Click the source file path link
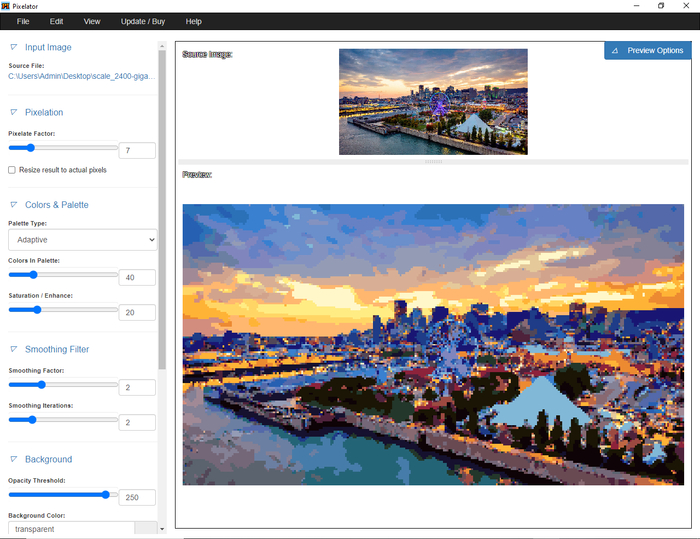The width and height of the screenshot is (700, 539). [81, 76]
